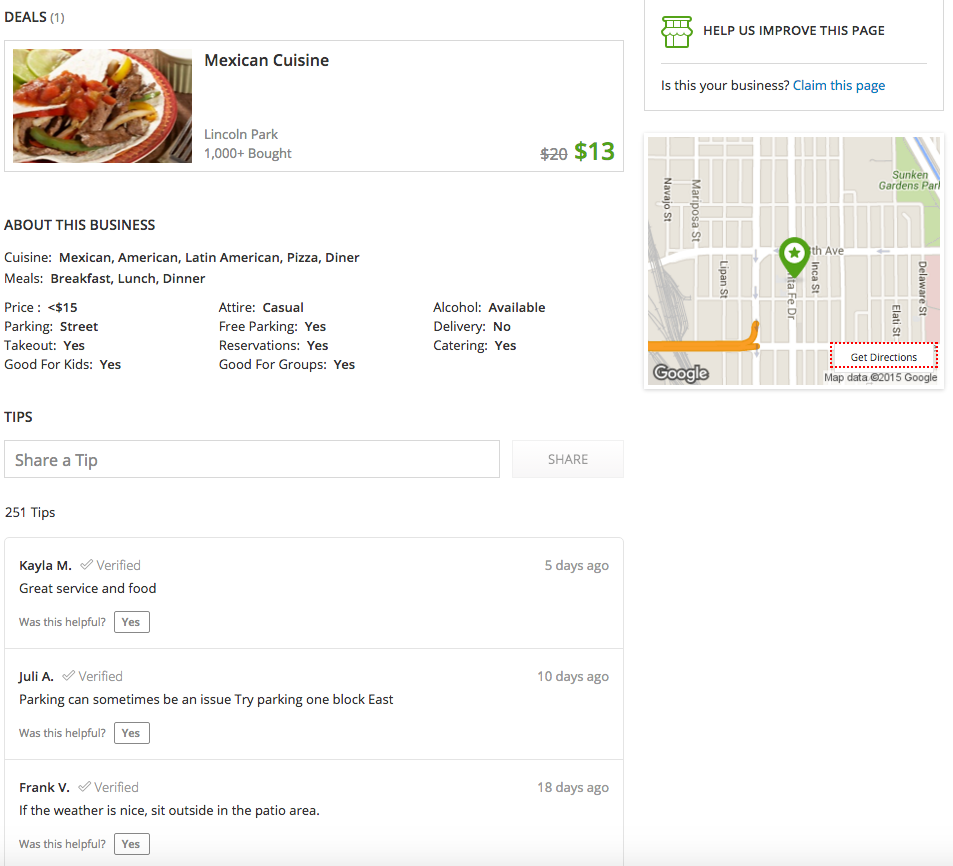Click the Google logo on map
Viewport: 953px width, 866px height.
pos(681,373)
